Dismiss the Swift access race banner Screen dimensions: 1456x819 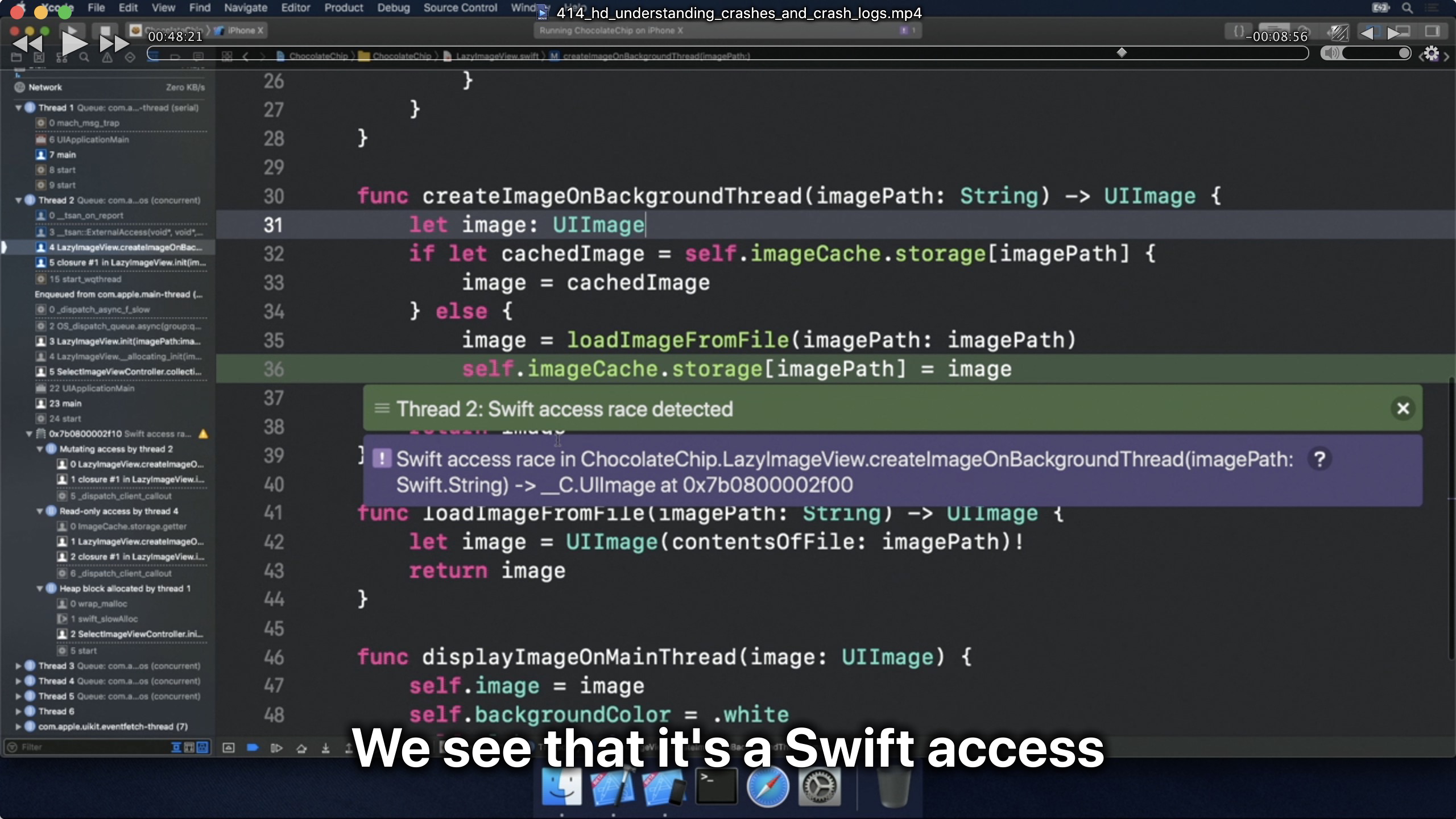pyautogui.click(x=1403, y=408)
